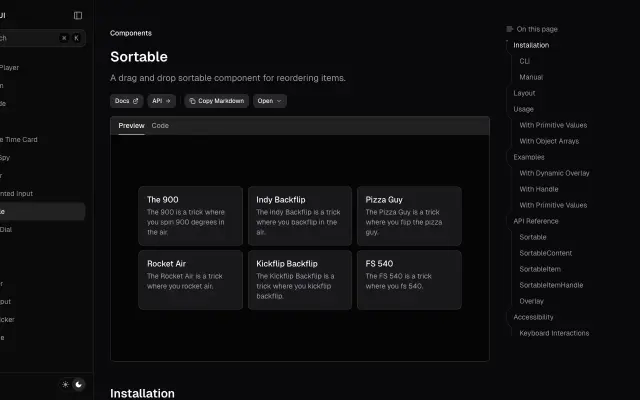This screenshot has width=640, height=400.
Task: Collapse the sidebar panel icon
Action: click(x=78, y=16)
